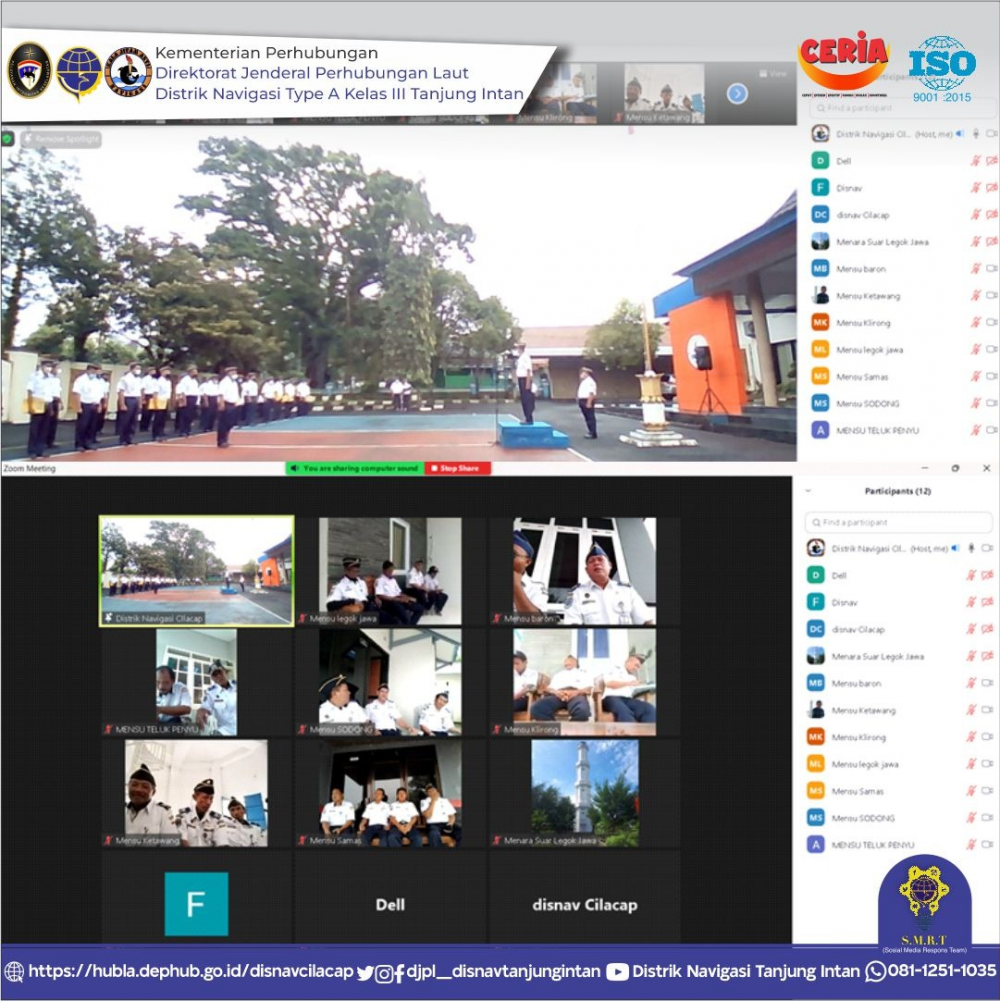Click 'Distrik Navigasi Cil...' host row in Participants (12) panel
The width and height of the screenshot is (1000, 1001).
898,548
